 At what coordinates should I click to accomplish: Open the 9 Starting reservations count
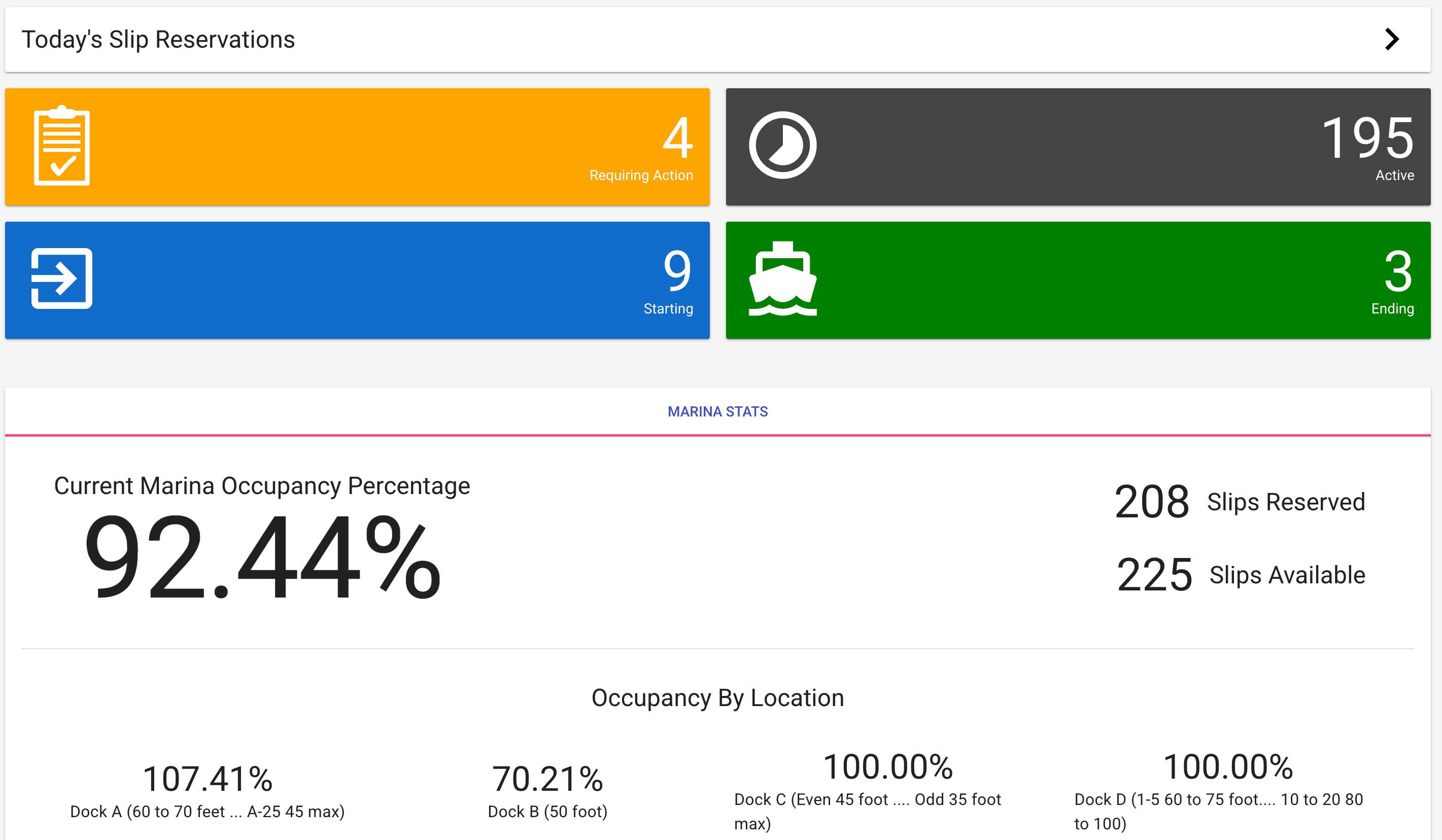[x=677, y=271]
